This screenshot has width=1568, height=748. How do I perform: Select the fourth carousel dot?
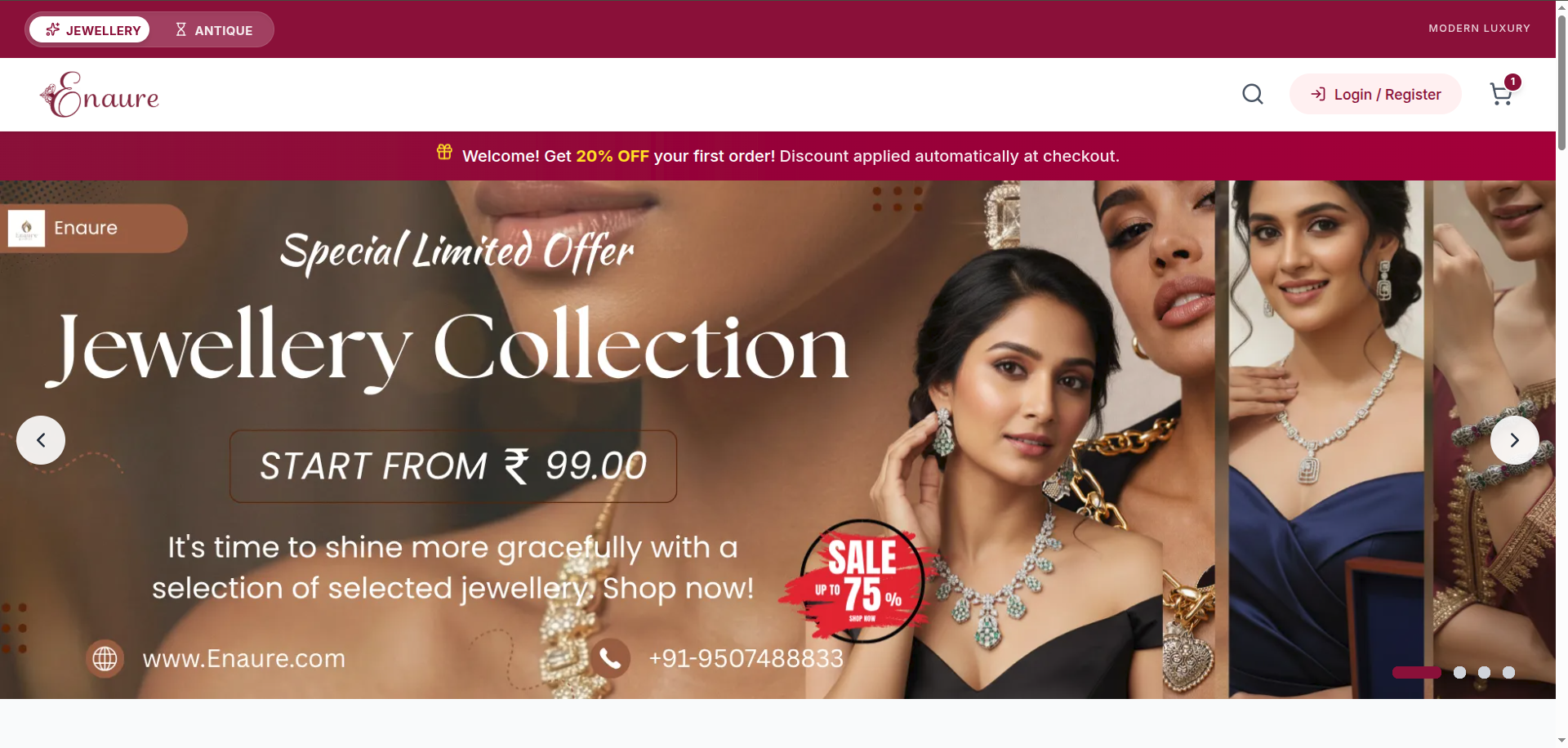pyautogui.click(x=1508, y=673)
